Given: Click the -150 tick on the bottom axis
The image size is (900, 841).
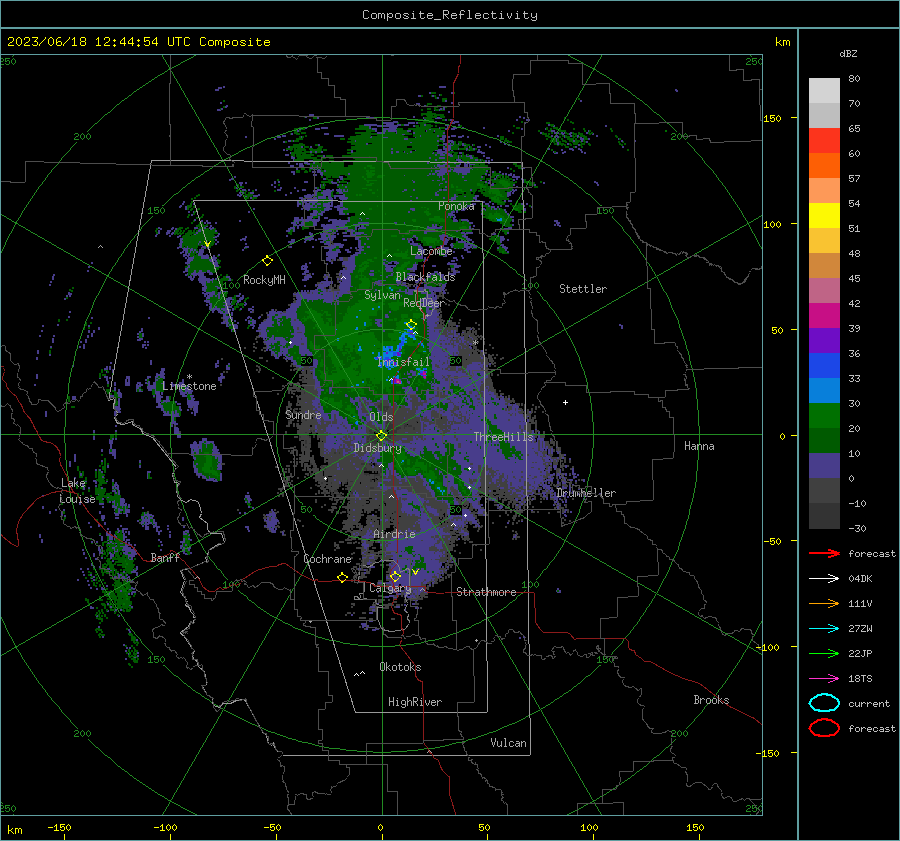Looking at the screenshot, I should click(59, 827).
